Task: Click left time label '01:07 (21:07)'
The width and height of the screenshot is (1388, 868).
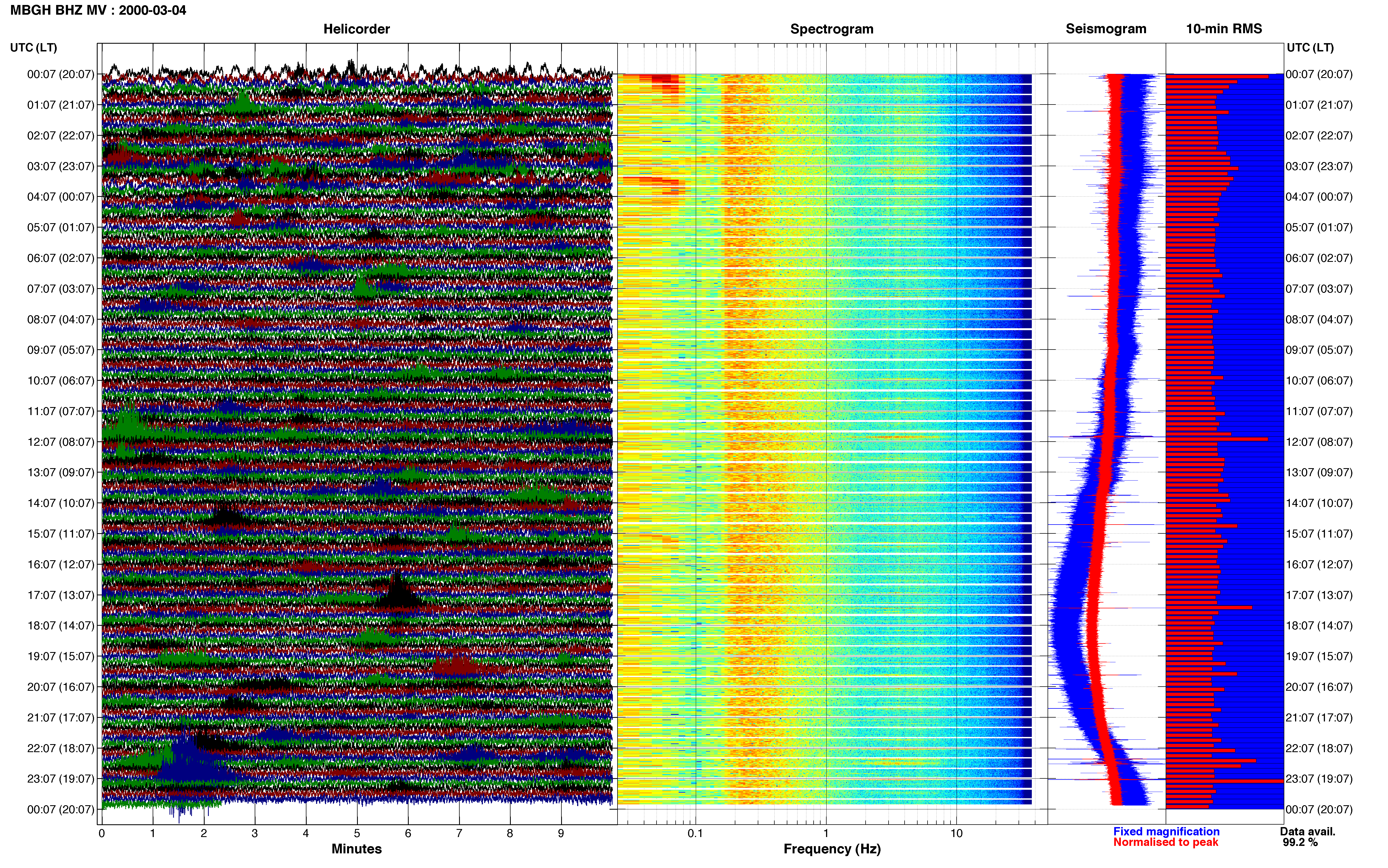Action: pyautogui.click(x=60, y=105)
